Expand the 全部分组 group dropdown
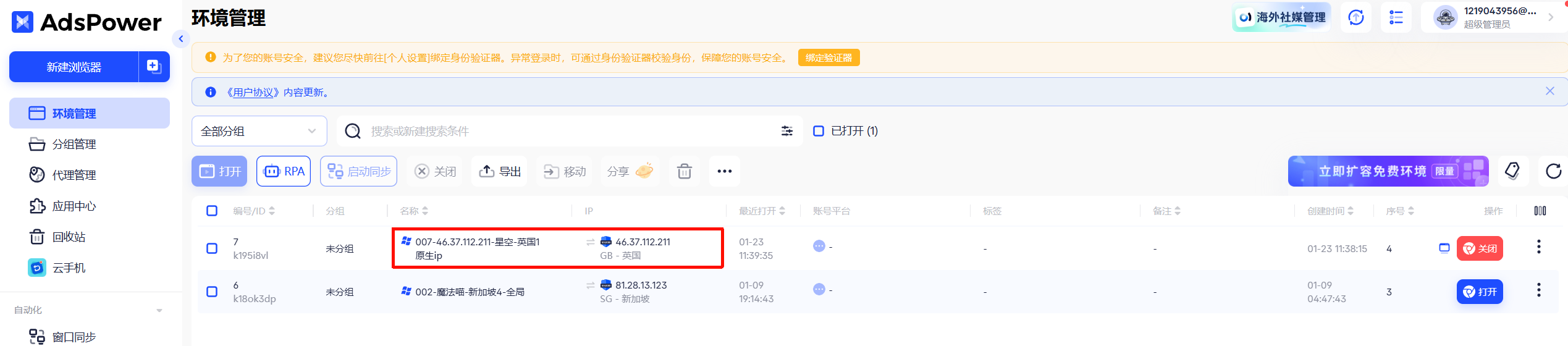Image resolution: width=1568 pixels, height=346 pixels. 259,131
